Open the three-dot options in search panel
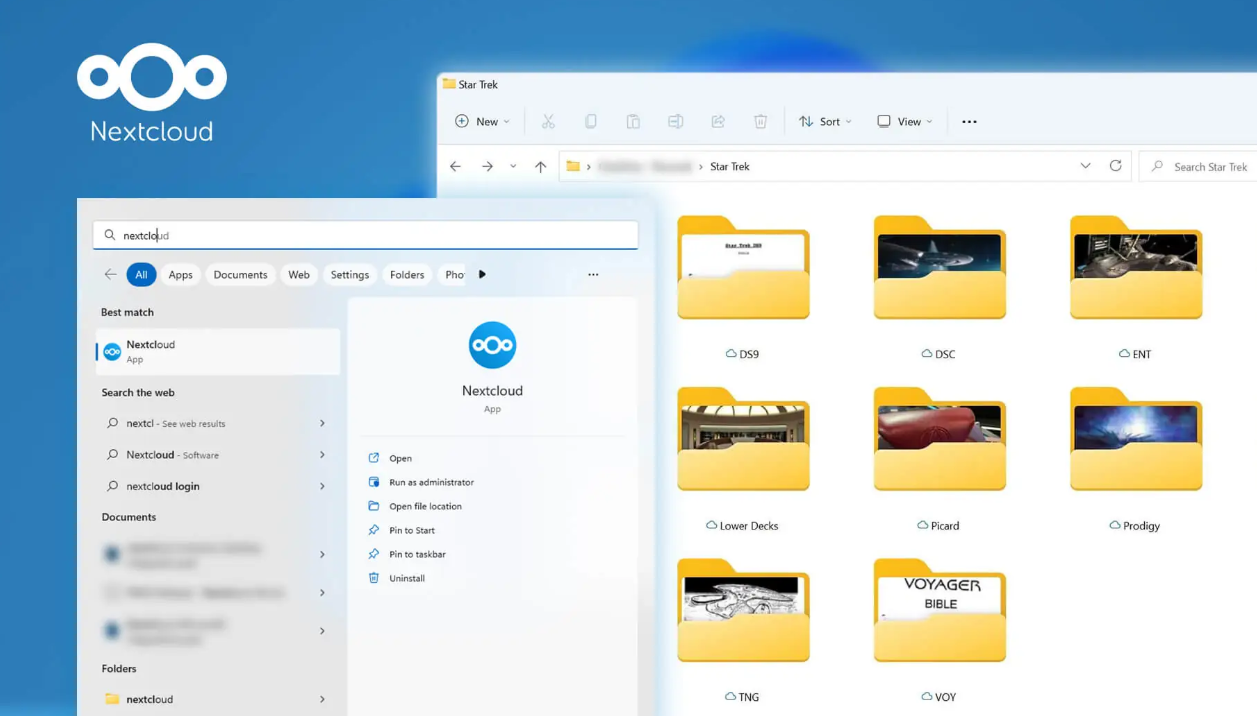The width and height of the screenshot is (1257, 716). click(x=593, y=274)
